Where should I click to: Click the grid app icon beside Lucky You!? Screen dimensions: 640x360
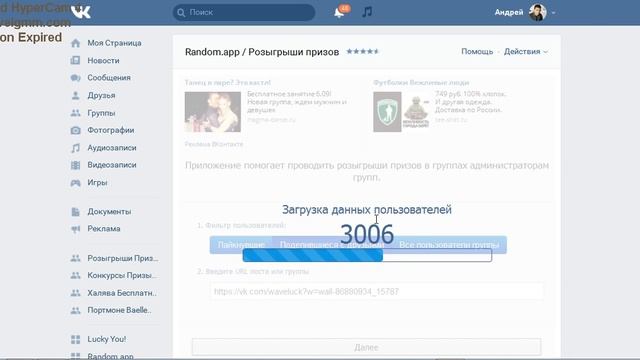(x=76, y=340)
